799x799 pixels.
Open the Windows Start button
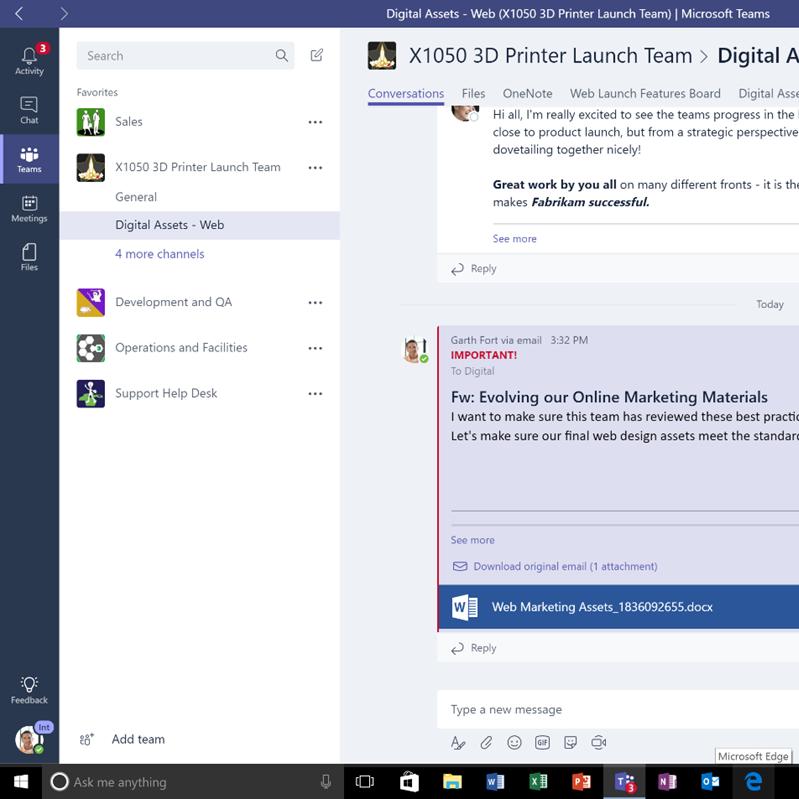[21, 782]
